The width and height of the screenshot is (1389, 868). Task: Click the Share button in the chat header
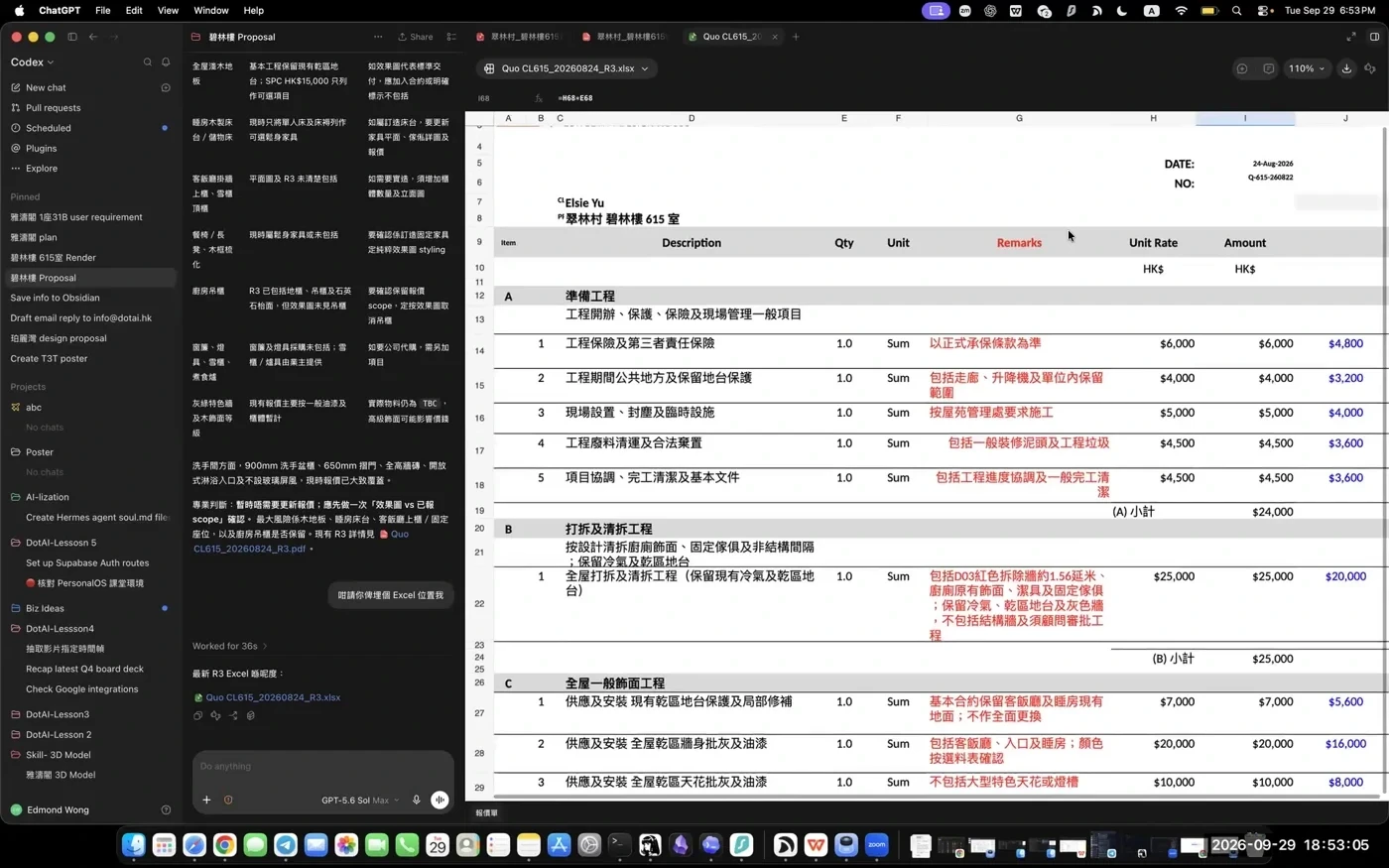(x=416, y=37)
